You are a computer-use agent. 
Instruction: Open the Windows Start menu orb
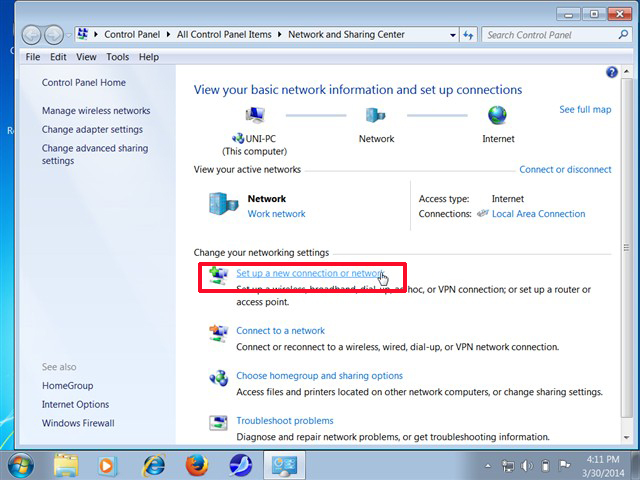[x=20, y=465]
